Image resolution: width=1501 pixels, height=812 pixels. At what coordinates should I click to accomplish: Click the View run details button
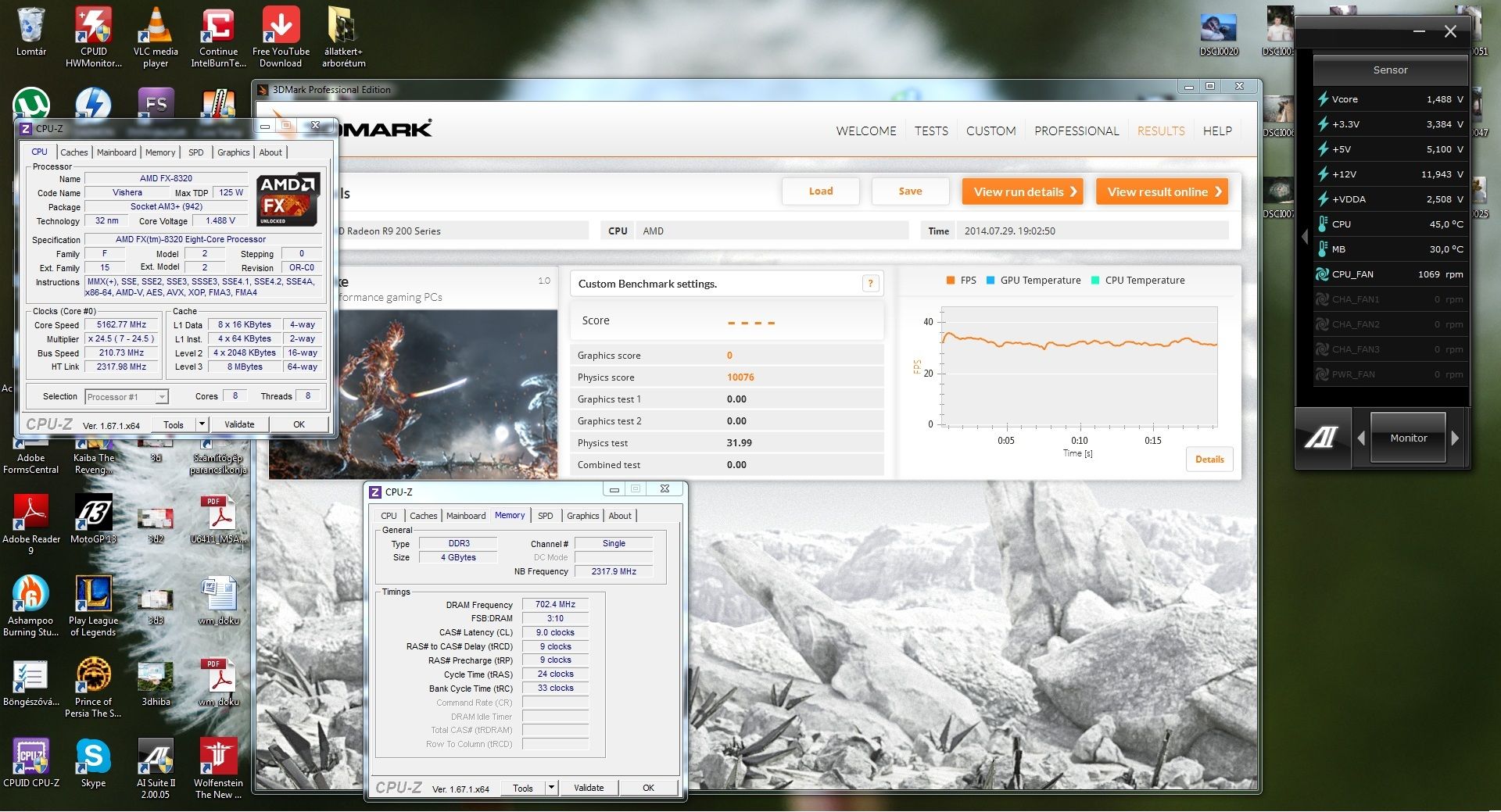point(1023,191)
